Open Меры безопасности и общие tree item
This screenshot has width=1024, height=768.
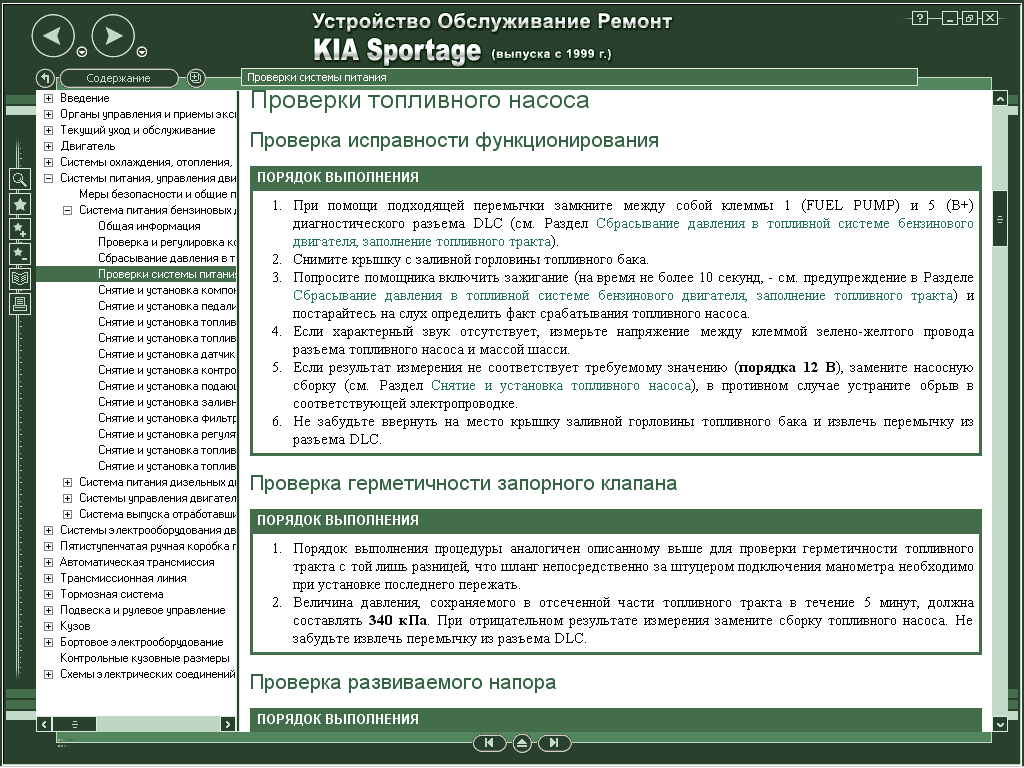click(157, 194)
